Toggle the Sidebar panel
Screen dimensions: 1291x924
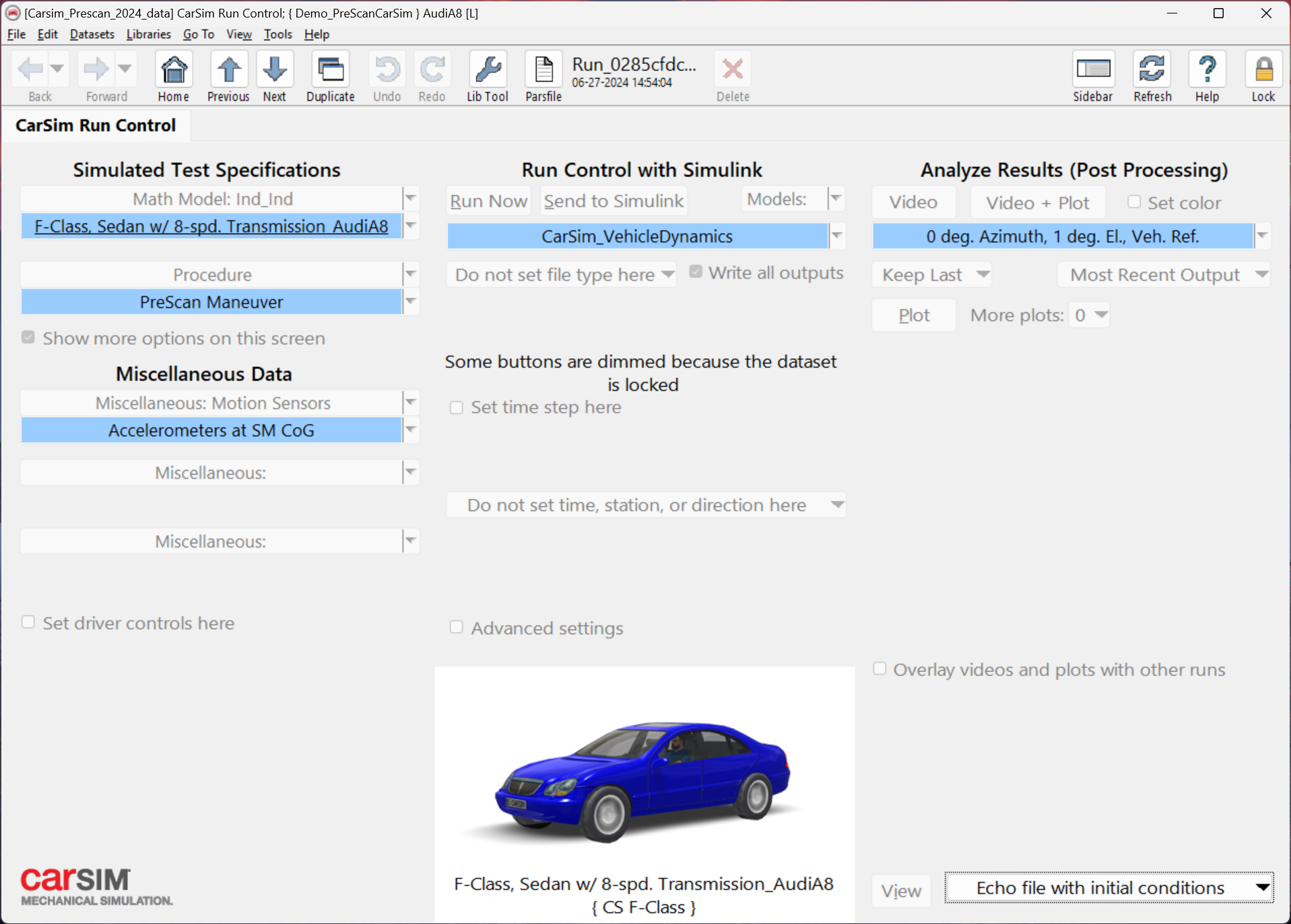point(1093,69)
